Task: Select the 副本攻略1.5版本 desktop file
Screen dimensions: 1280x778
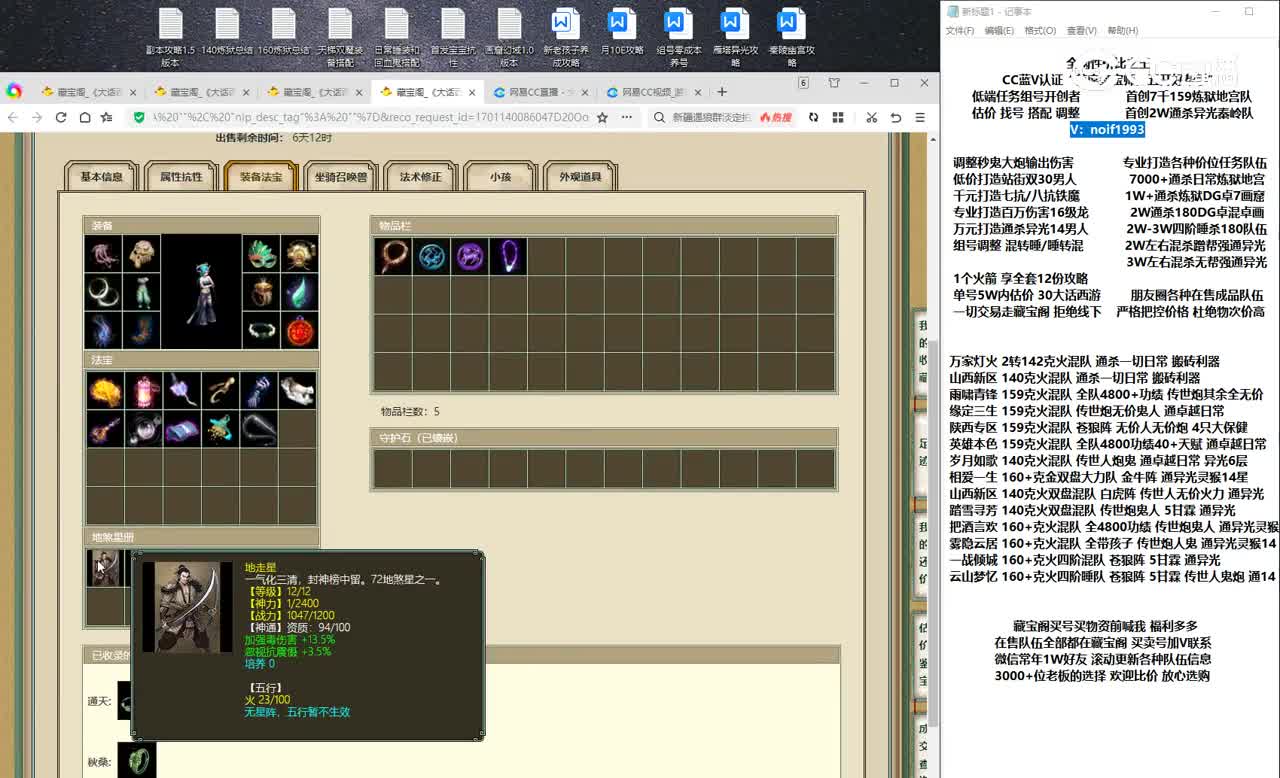Action: tap(171, 37)
